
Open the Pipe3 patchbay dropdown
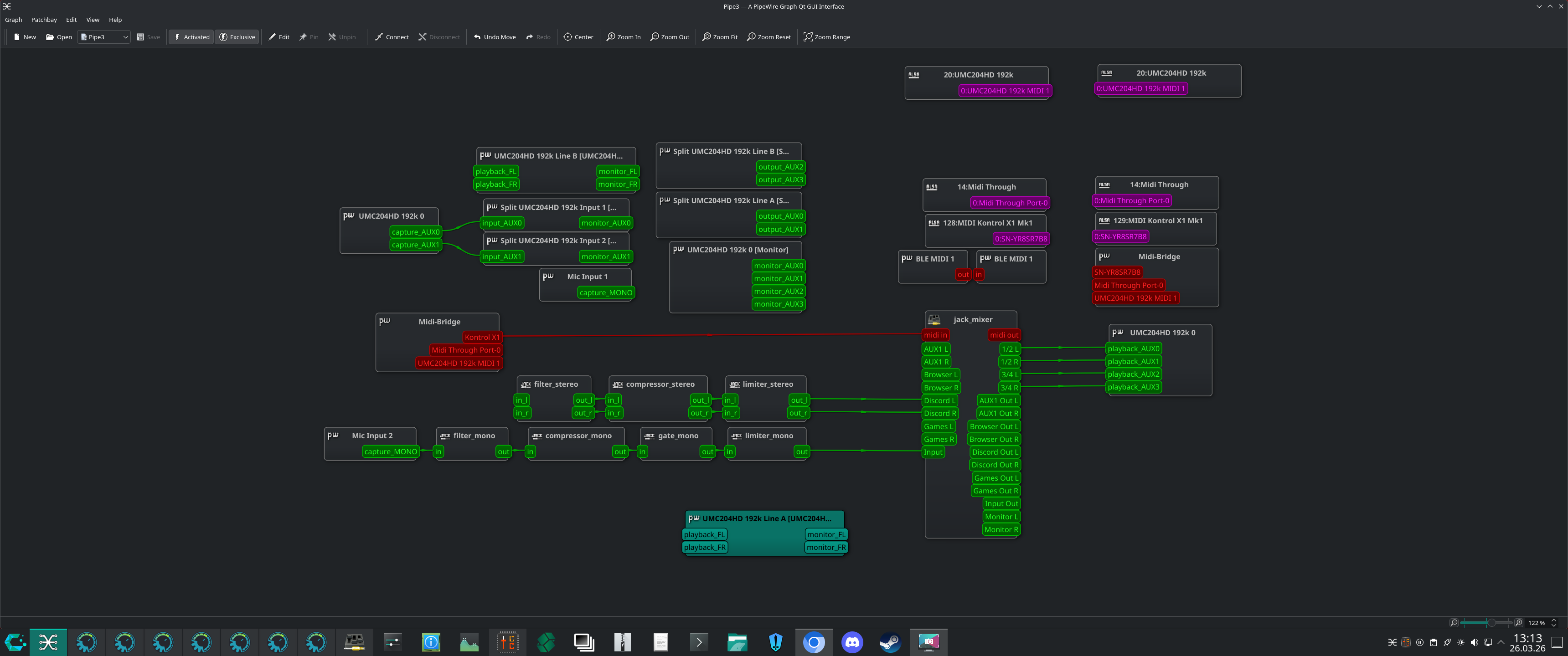[104, 37]
